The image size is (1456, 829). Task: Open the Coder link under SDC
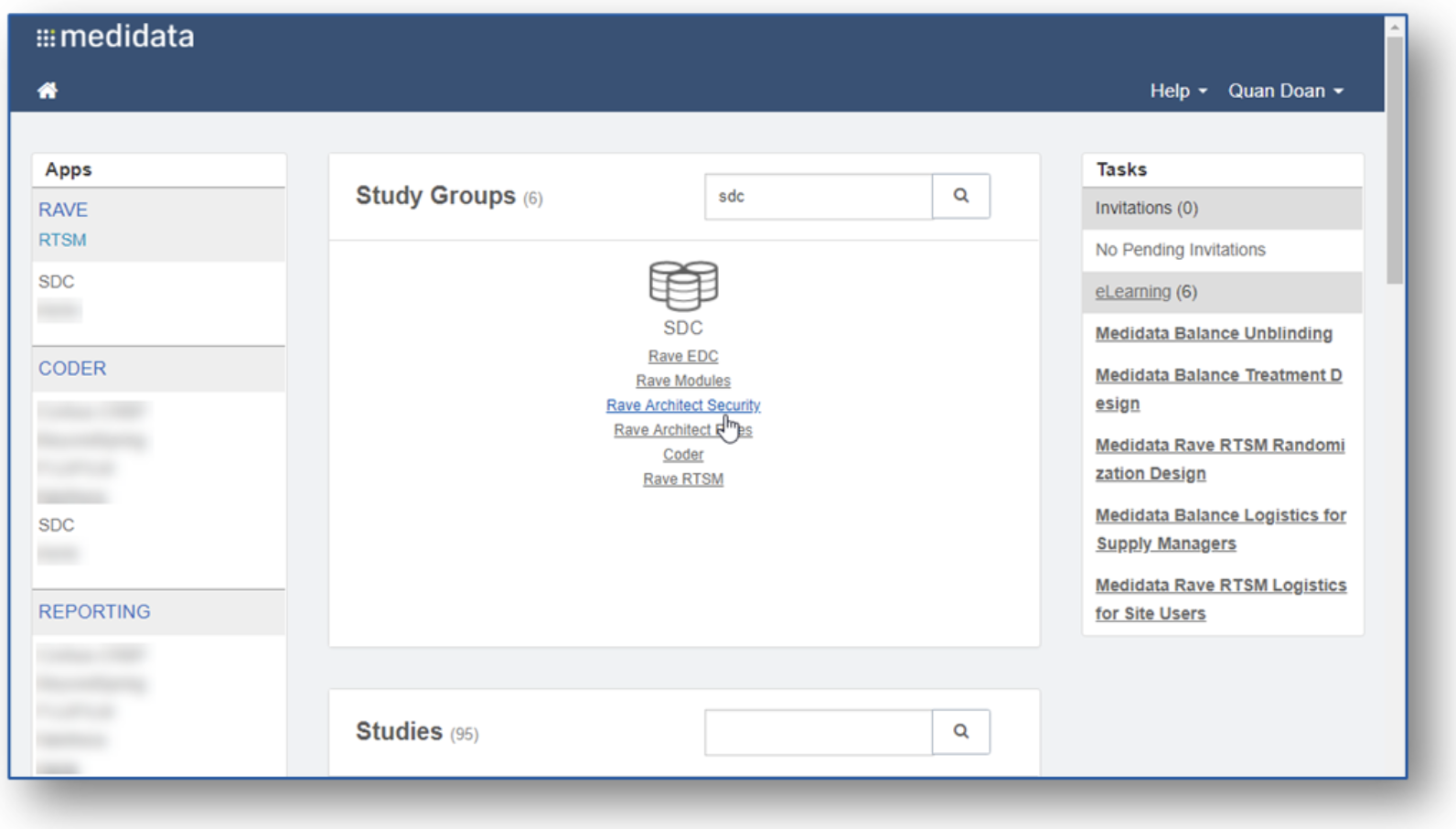click(x=683, y=455)
